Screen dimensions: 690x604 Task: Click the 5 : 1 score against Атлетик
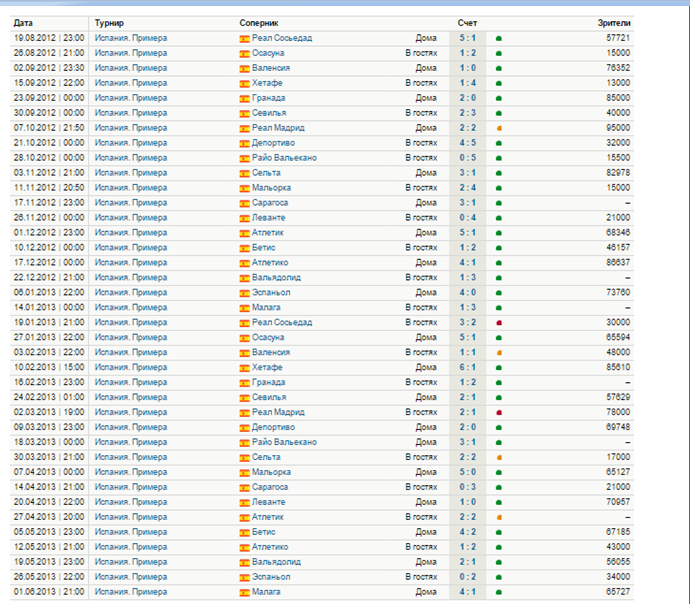point(468,233)
